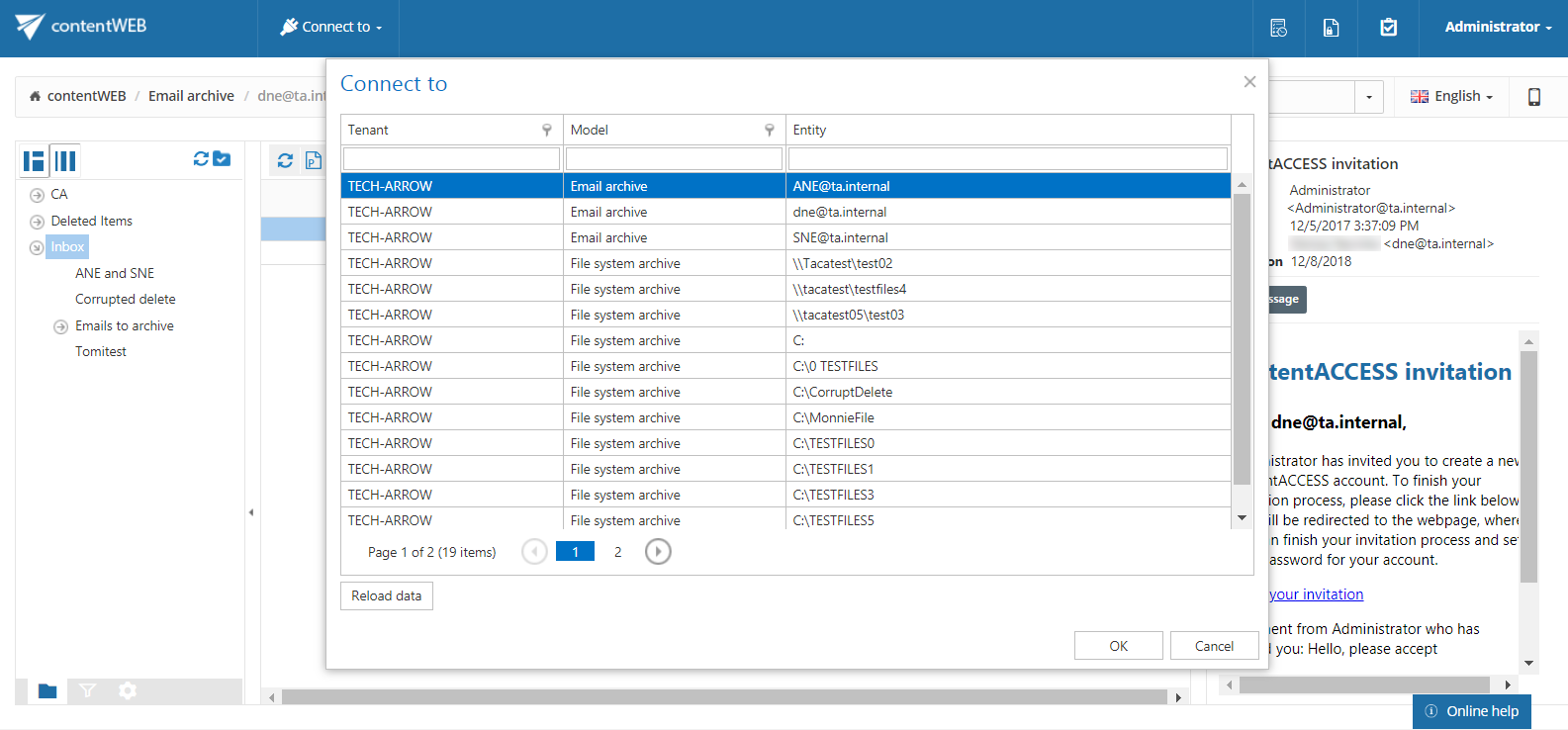Open the Tomitest folder
This screenshot has width=1568, height=730.
pos(101,351)
